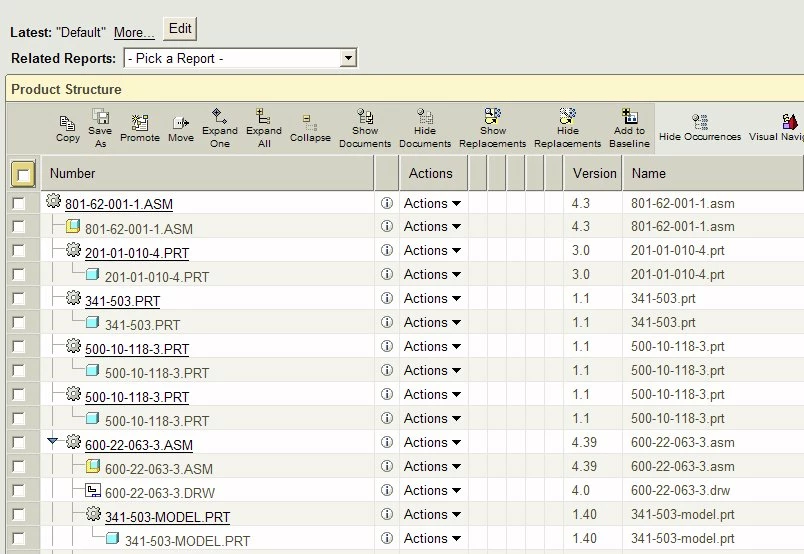Check the box for 341-503.PRT link row
The width and height of the screenshot is (804, 554).
tap(18, 298)
